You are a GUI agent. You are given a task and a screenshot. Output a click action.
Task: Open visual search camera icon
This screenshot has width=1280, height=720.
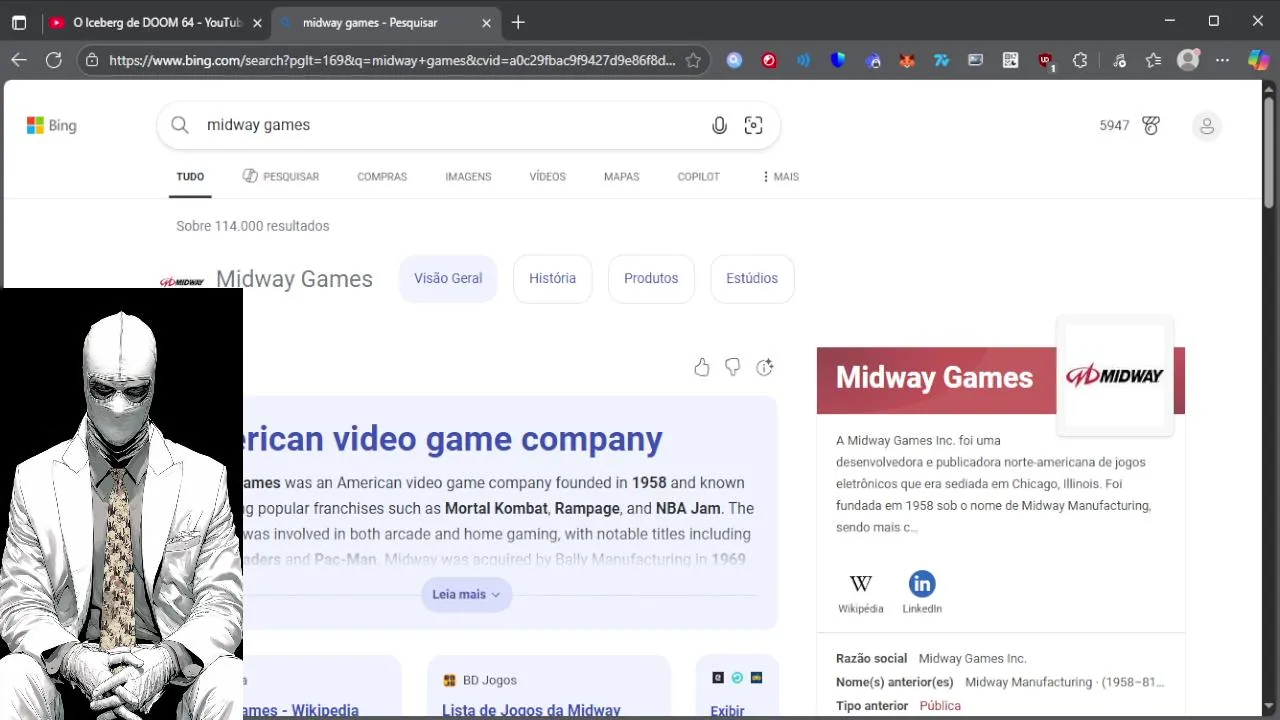[x=753, y=125]
